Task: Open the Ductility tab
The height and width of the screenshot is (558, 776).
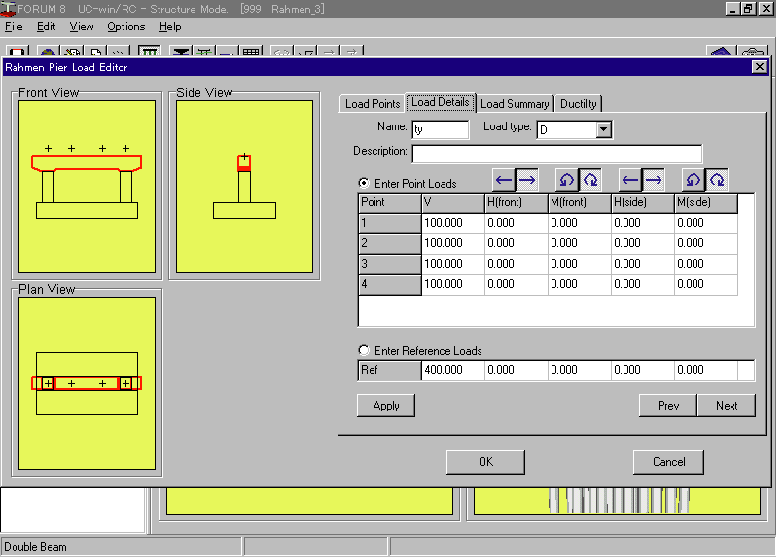Action: click(578, 104)
